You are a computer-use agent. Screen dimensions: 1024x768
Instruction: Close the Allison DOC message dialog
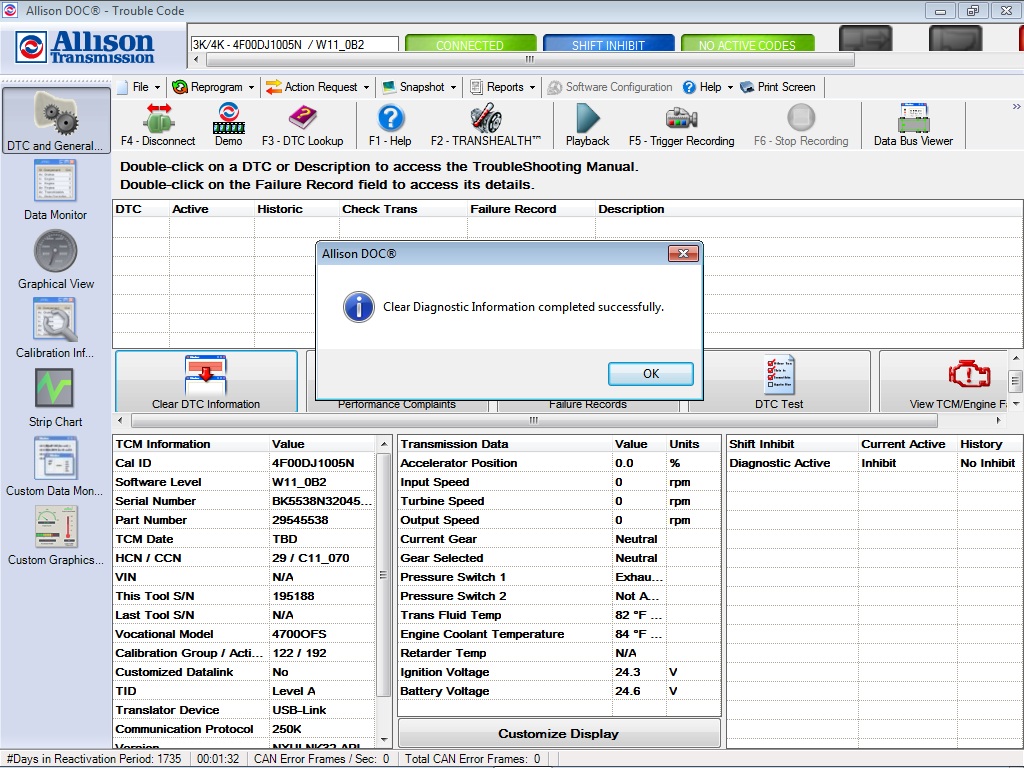(x=684, y=253)
